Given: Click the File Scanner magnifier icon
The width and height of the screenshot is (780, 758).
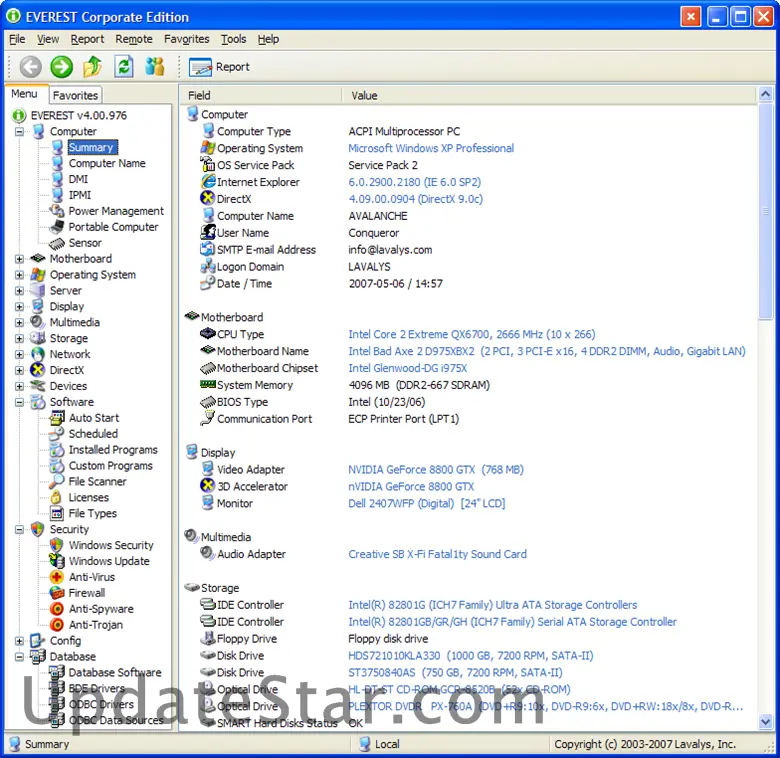Looking at the screenshot, I should click(57, 481).
